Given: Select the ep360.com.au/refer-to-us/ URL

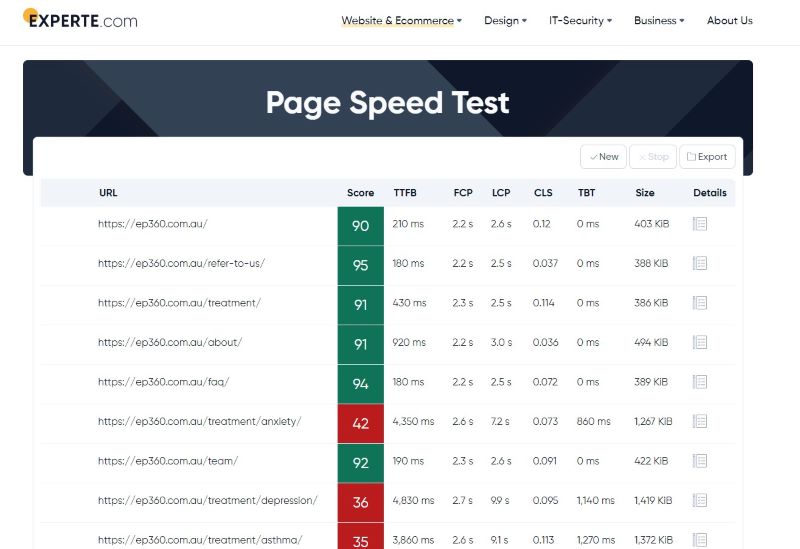Looking at the screenshot, I should pyautogui.click(x=181, y=263).
